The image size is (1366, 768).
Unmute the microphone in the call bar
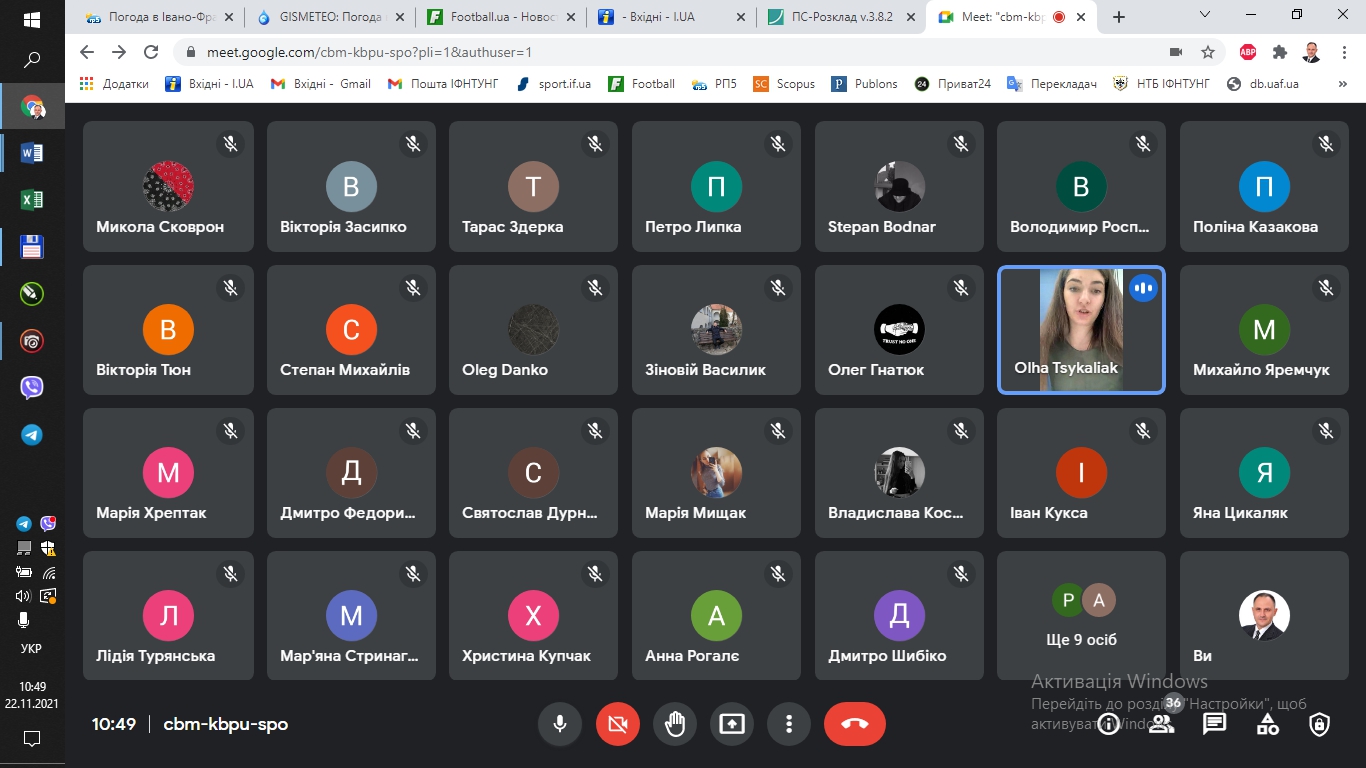560,724
